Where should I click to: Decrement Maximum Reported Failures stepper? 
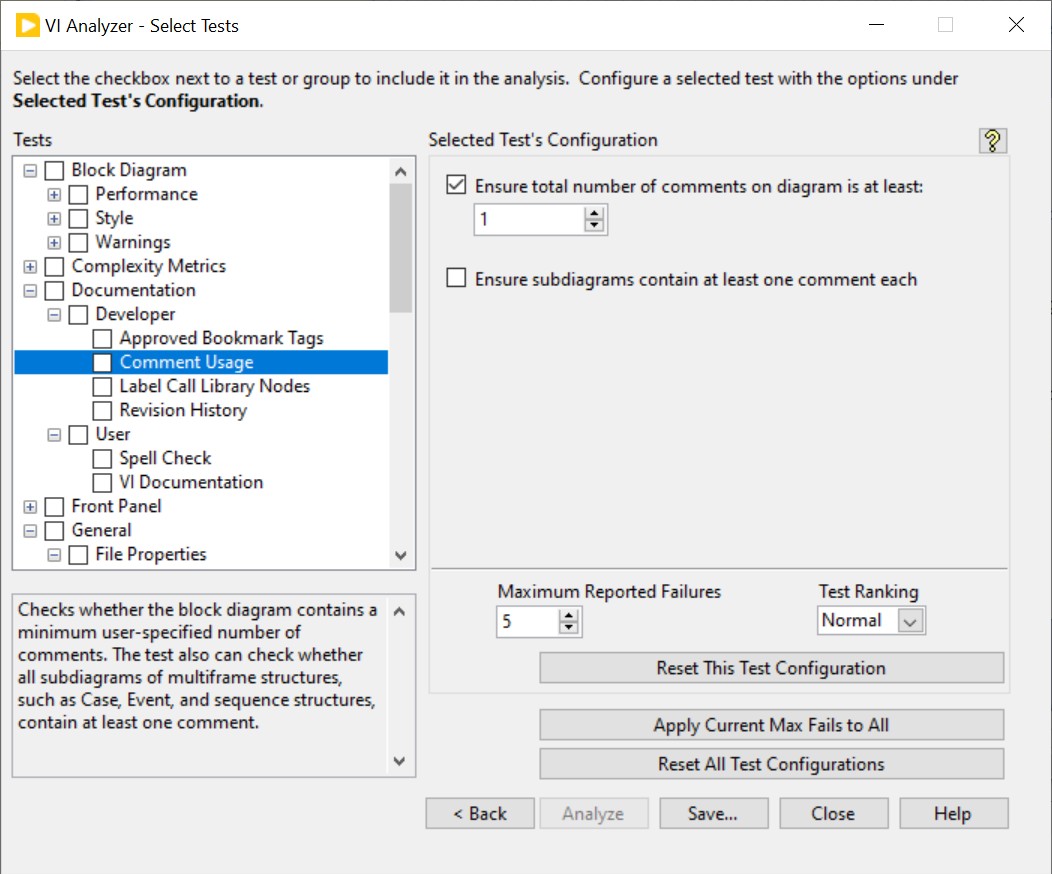pos(569,626)
